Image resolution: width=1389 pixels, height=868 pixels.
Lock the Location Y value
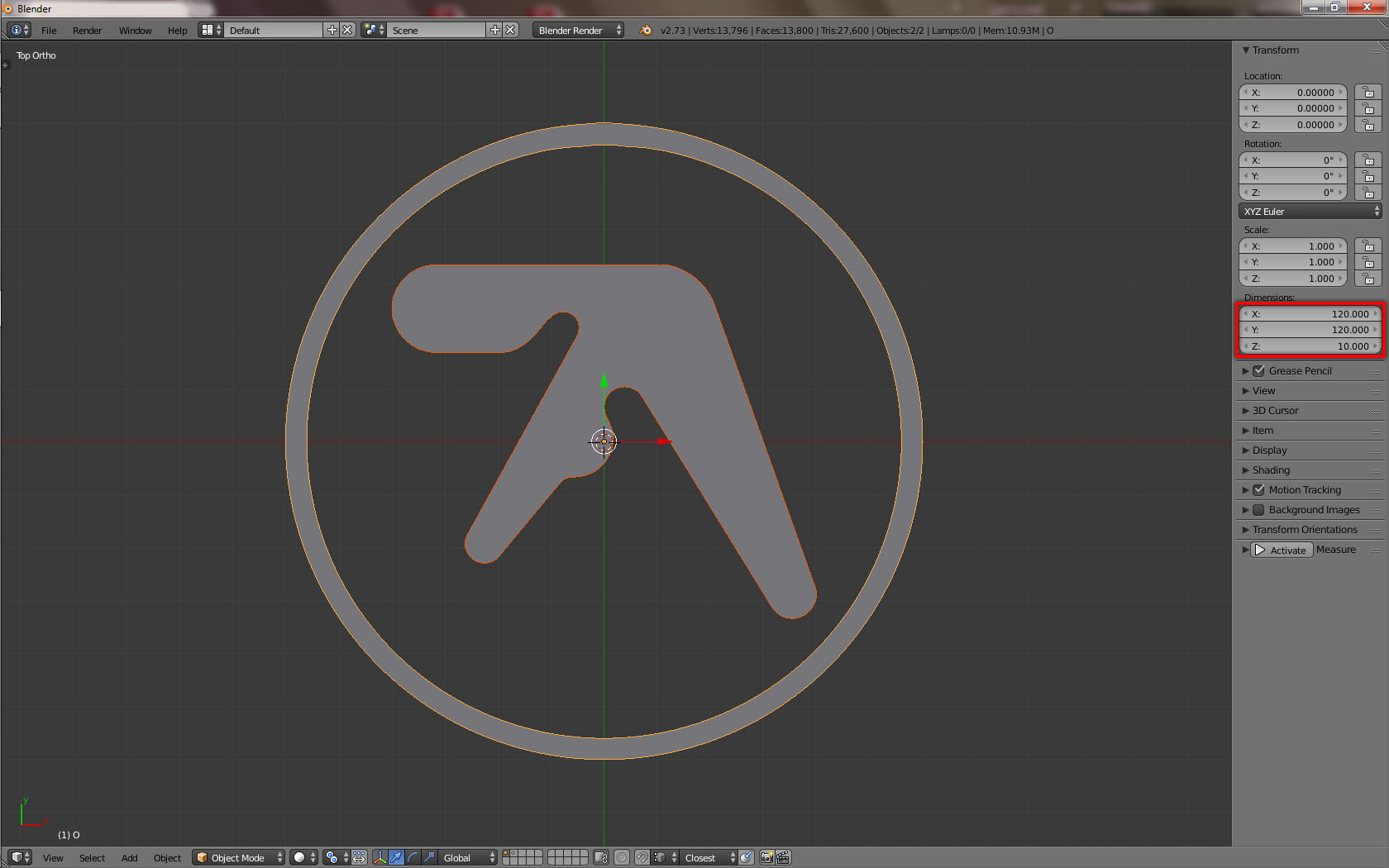tap(1368, 108)
